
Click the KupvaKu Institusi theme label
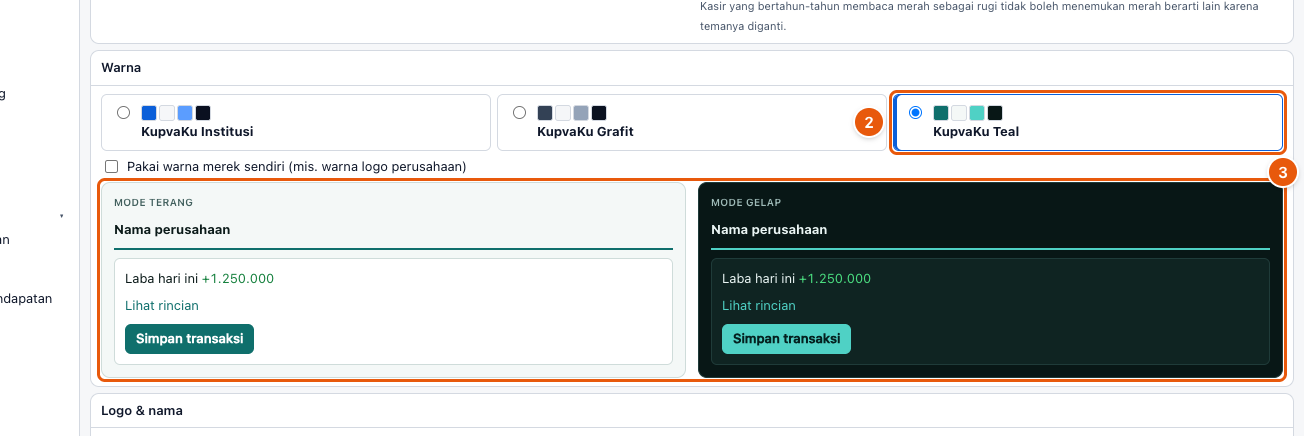(x=195, y=131)
